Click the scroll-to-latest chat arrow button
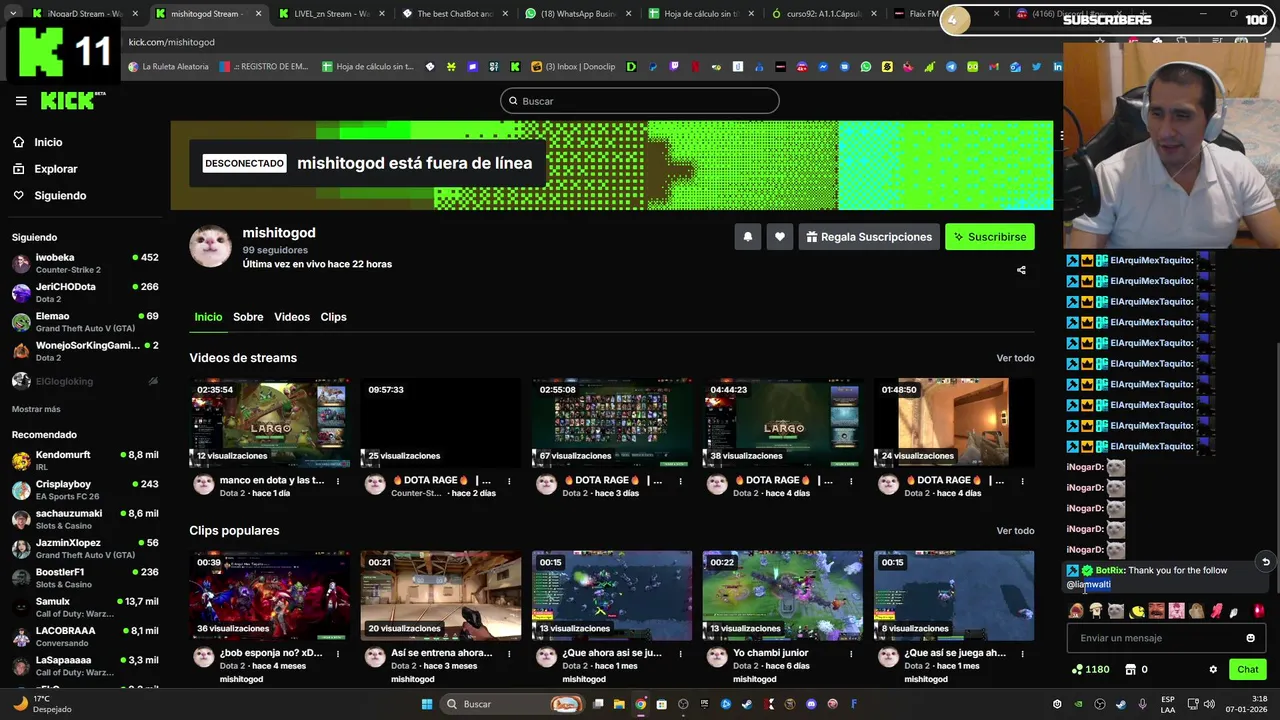The width and height of the screenshot is (1280, 720). click(1266, 562)
